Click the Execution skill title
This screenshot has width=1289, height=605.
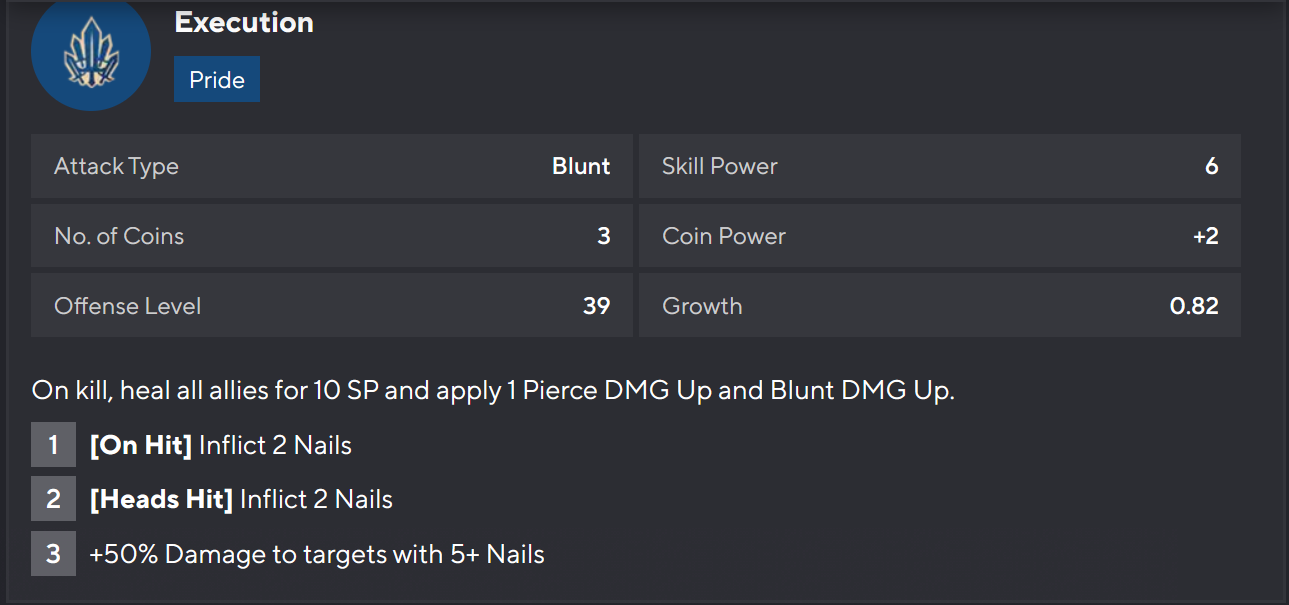[x=244, y=23]
